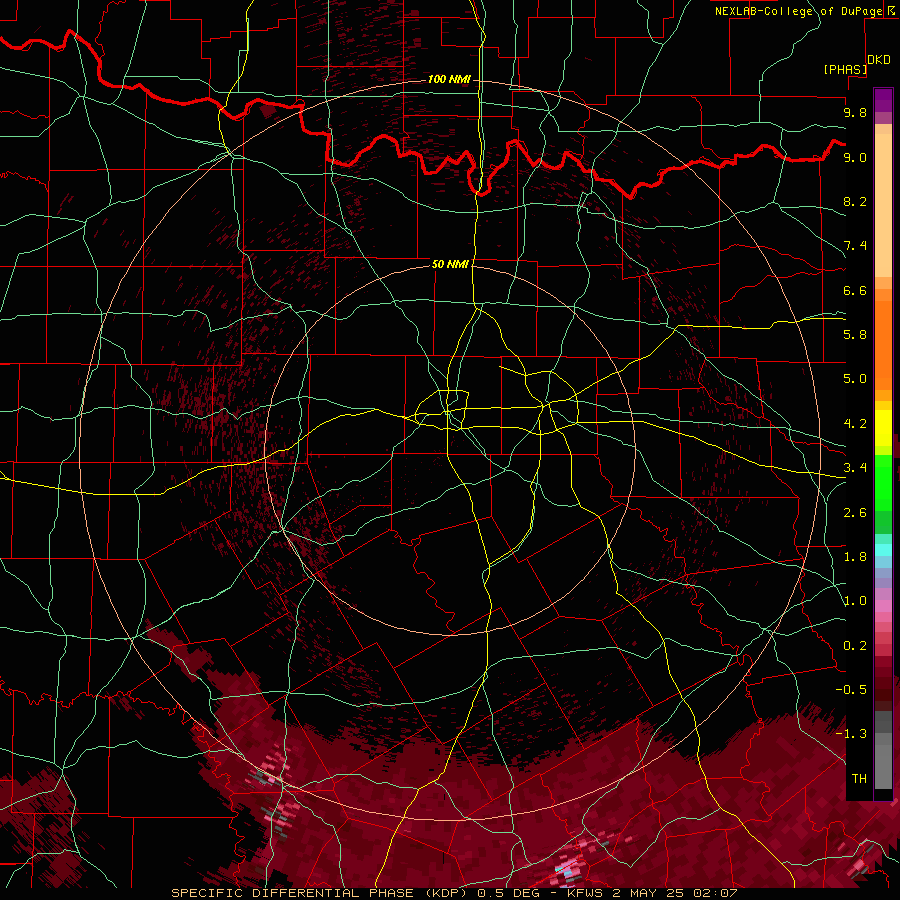Click the "50 NMI" range ring label
This screenshot has height=900, width=900.
(450, 264)
